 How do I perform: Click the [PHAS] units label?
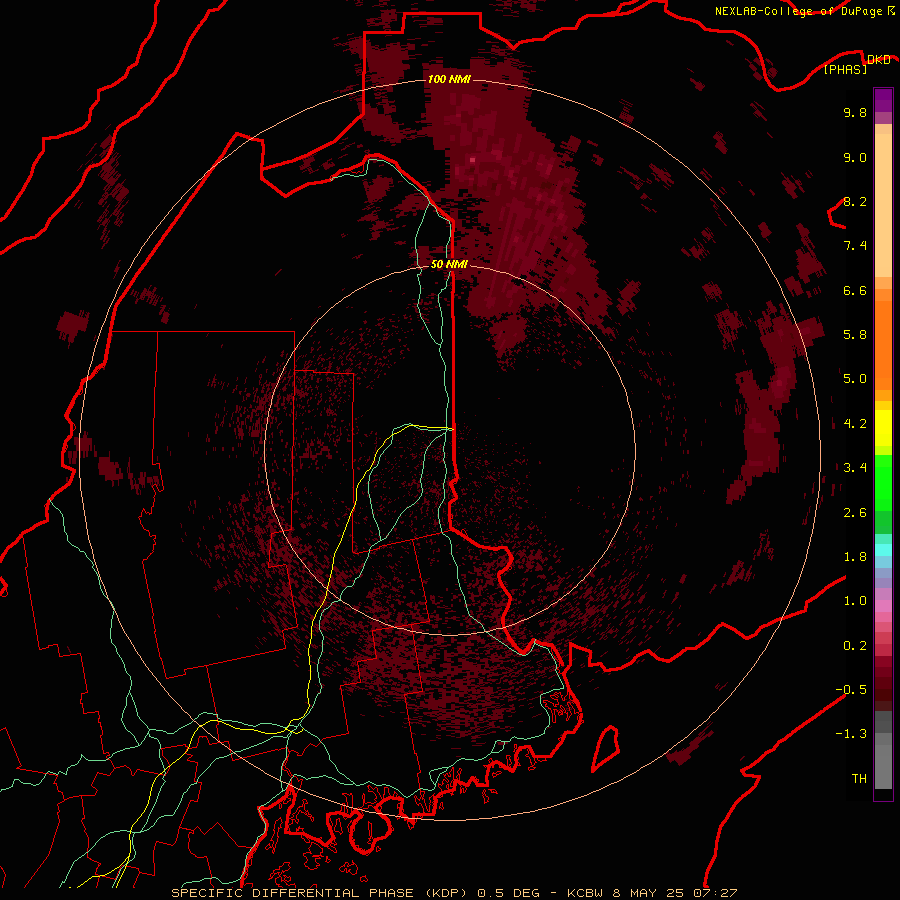pos(845,70)
